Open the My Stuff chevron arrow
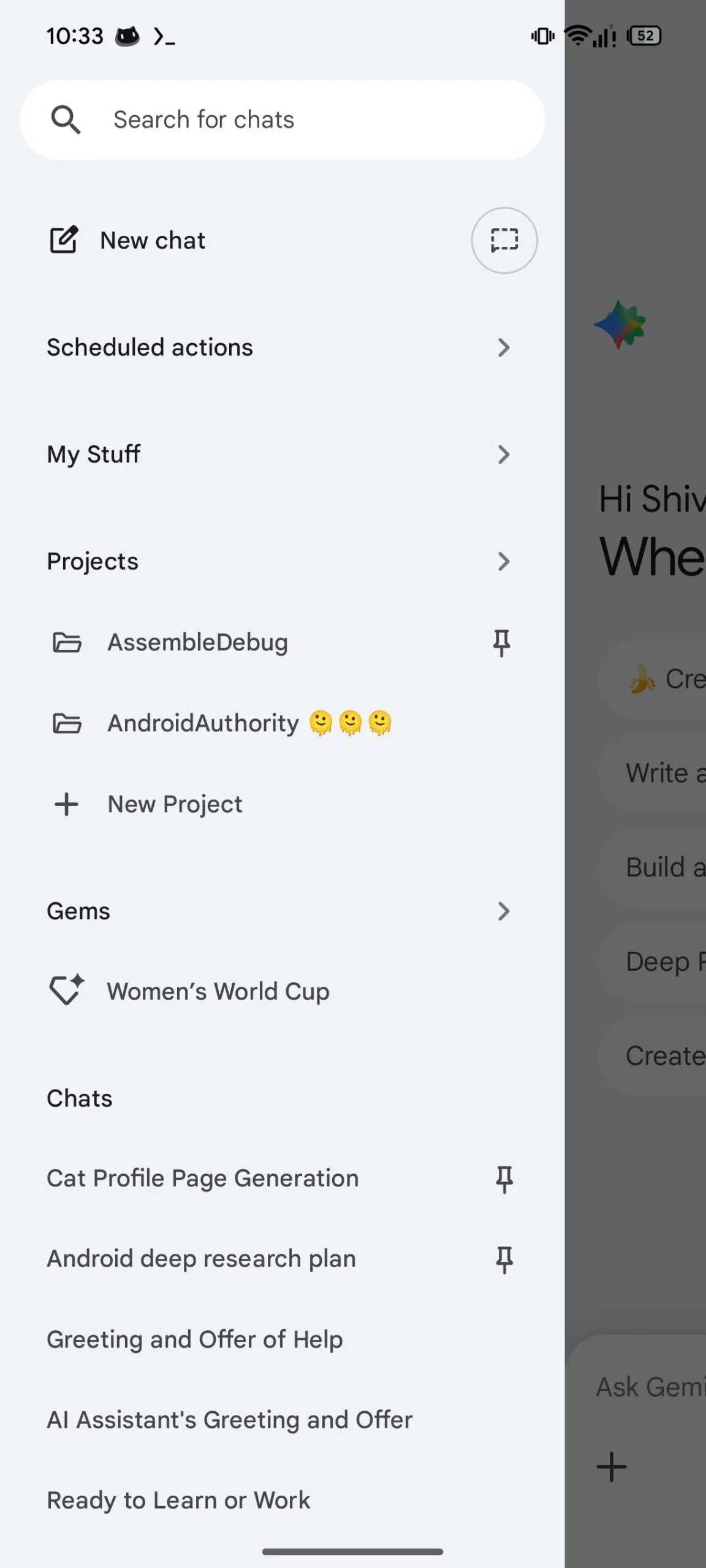The width and height of the screenshot is (706, 1568). click(504, 454)
